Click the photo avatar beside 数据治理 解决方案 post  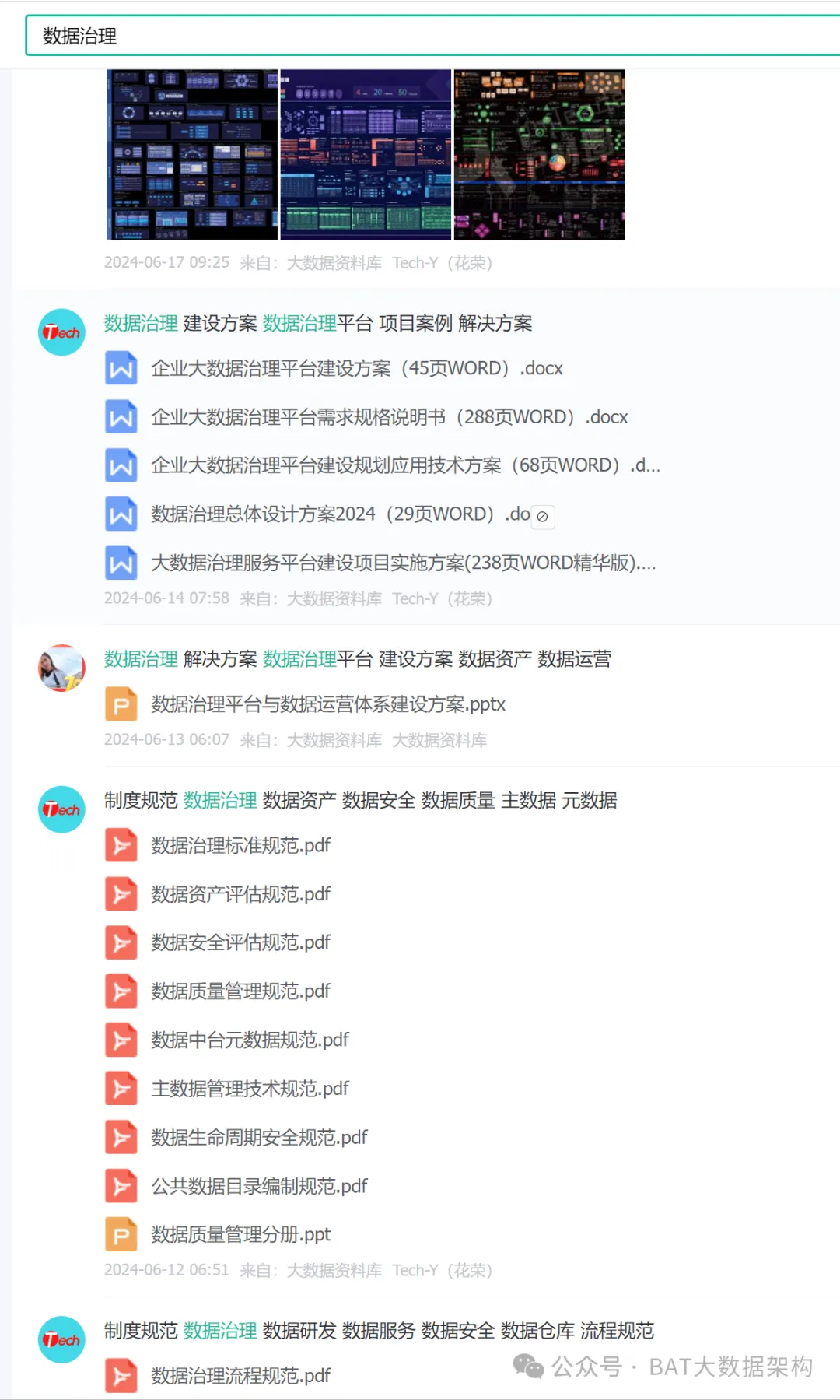click(x=61, y=668)
